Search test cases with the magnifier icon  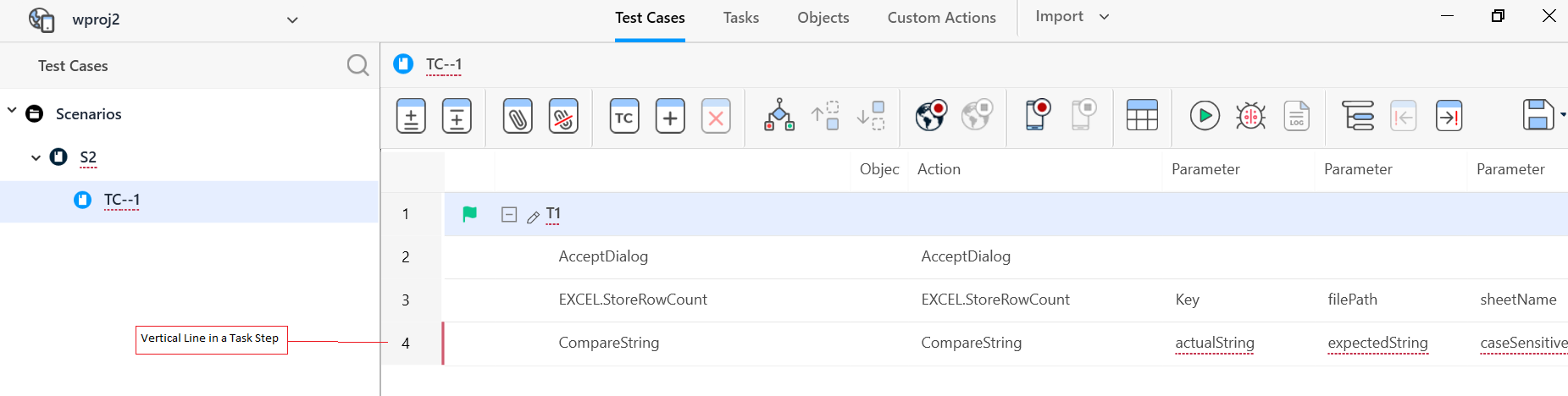(357, 65)
